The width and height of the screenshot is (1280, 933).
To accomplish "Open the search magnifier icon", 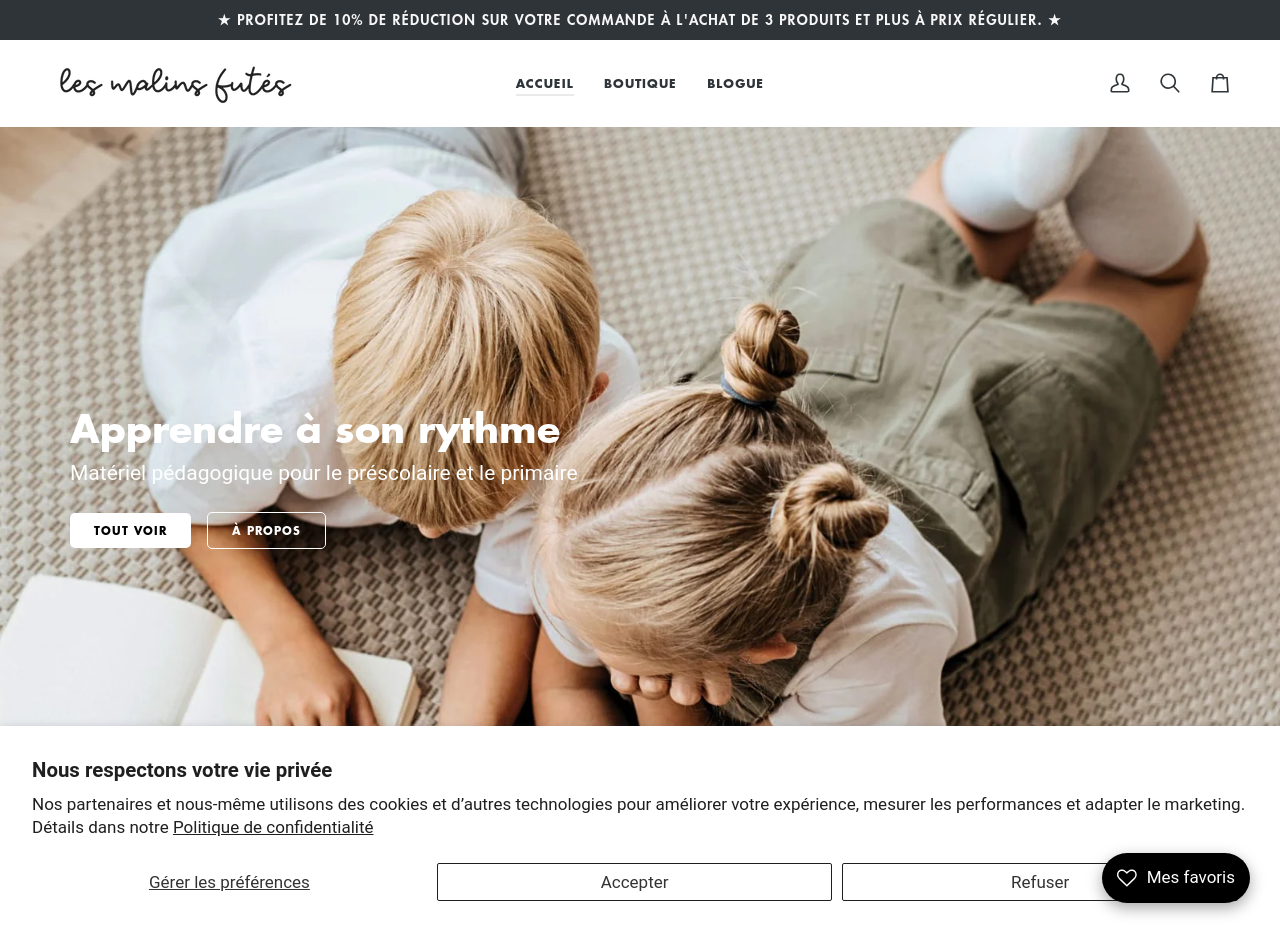I will 1170,83.
